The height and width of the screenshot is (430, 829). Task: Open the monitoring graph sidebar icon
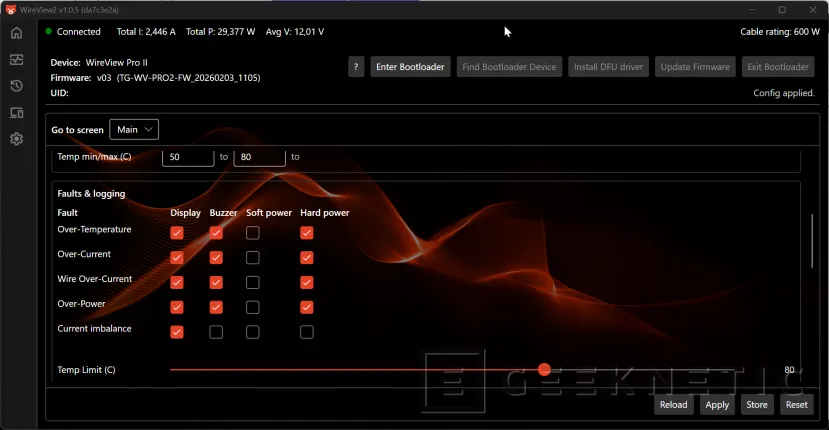(x=16, y=60)
